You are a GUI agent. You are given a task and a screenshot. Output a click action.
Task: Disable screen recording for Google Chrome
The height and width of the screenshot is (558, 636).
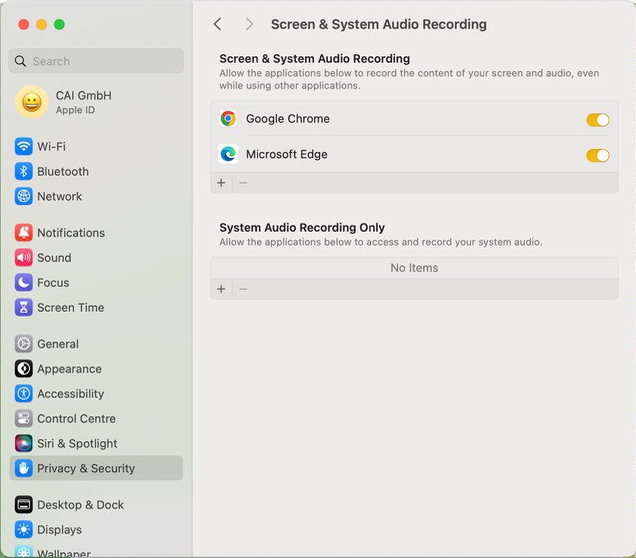597,120
